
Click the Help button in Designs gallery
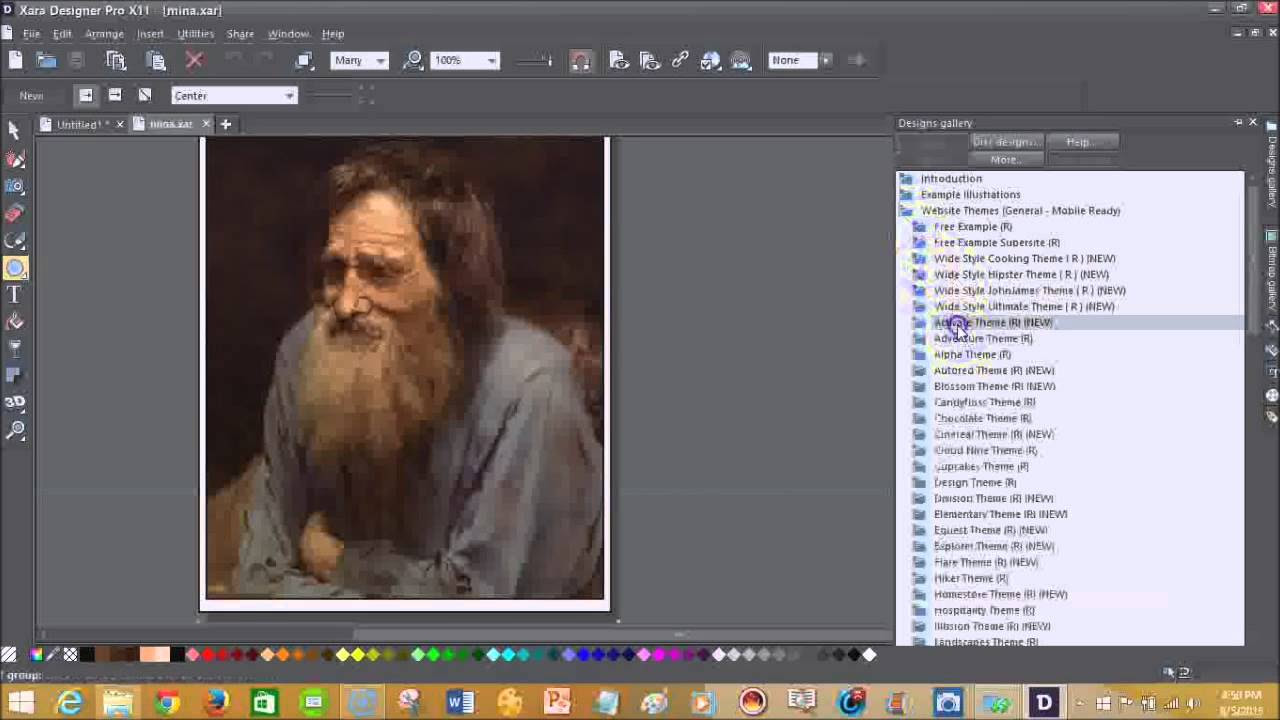[x=1081, y=142]
